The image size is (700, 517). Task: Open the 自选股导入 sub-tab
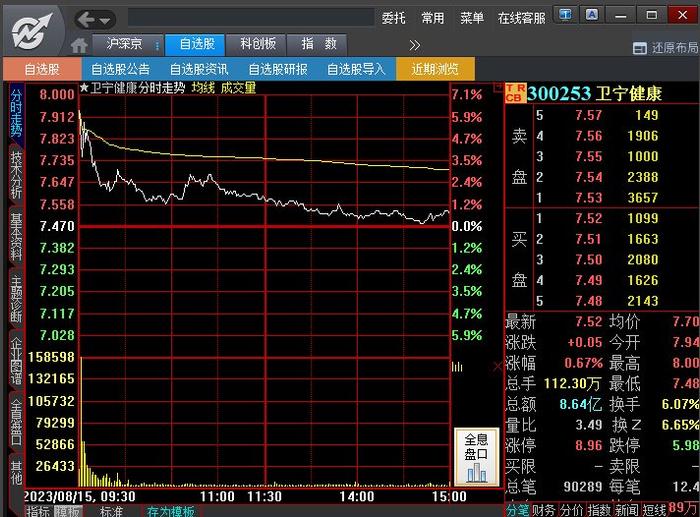[356, 69]
